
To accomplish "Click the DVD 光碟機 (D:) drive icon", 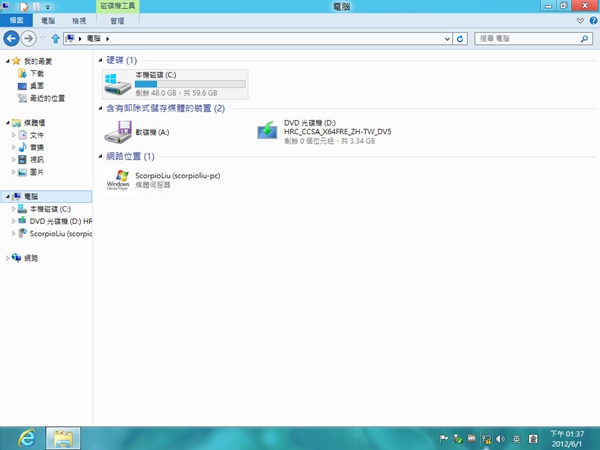I will click(267, 130).
